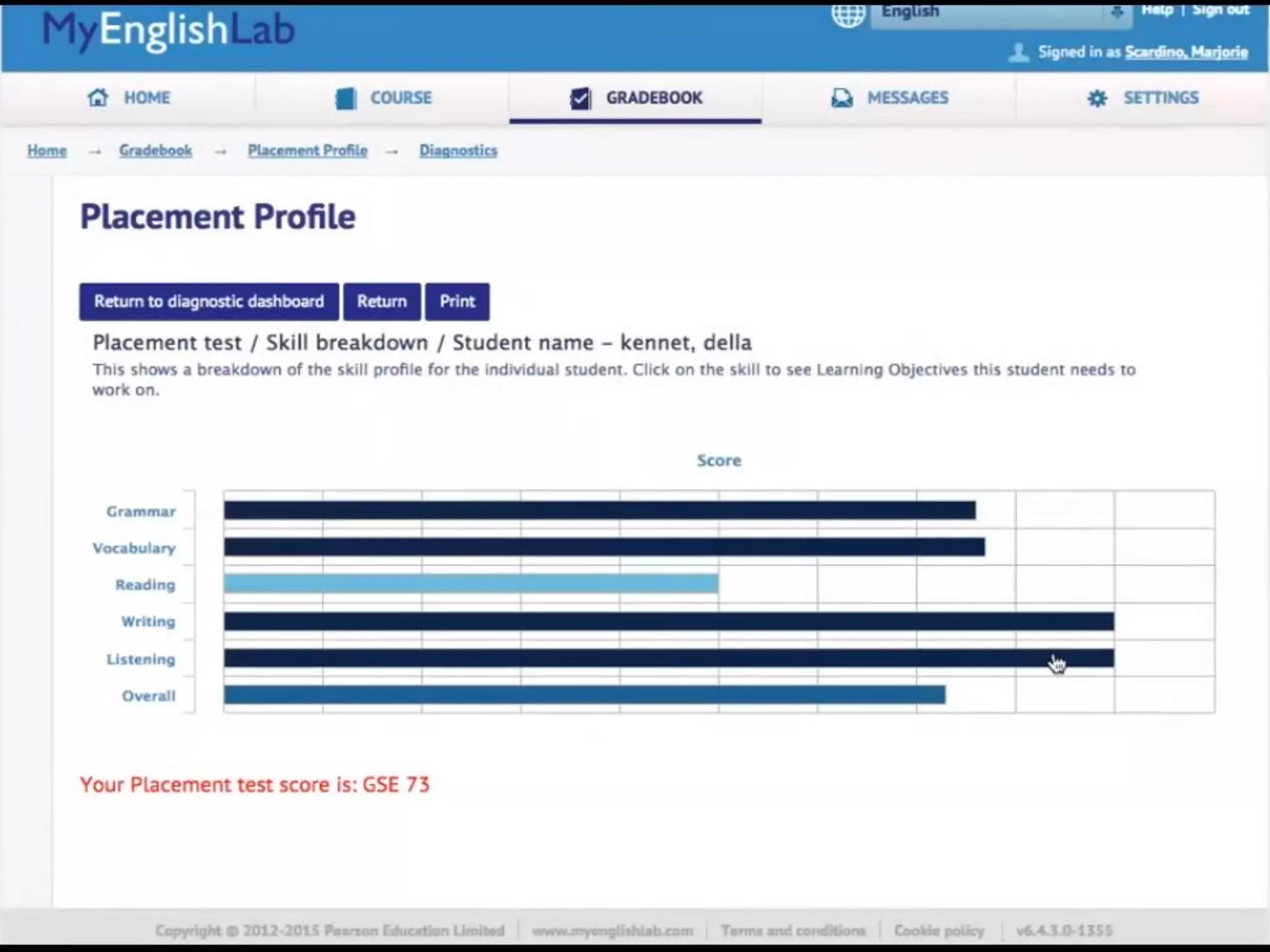Select the Grammar skill label

141,511
